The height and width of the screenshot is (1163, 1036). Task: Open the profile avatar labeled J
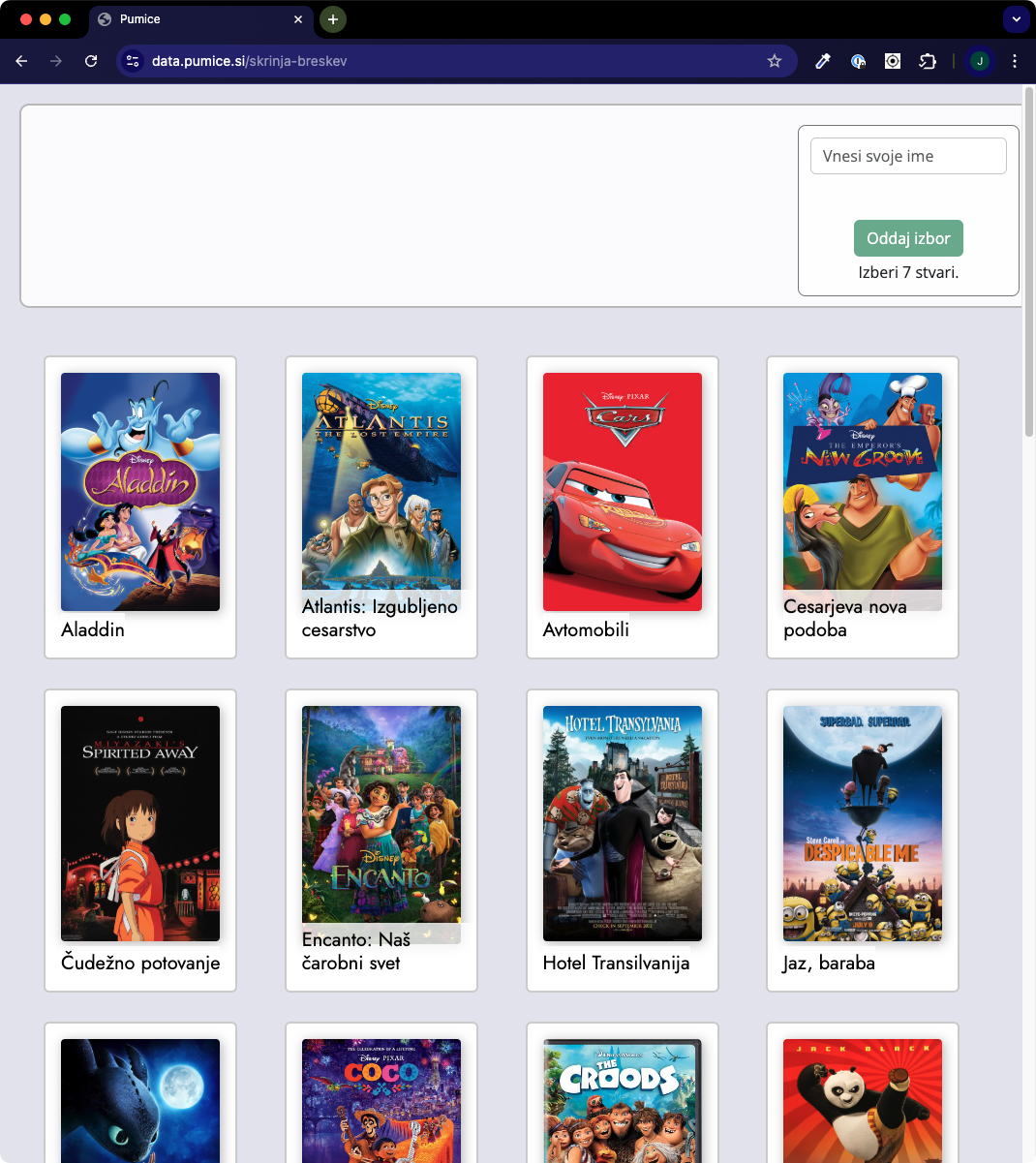tap(980, 61)
